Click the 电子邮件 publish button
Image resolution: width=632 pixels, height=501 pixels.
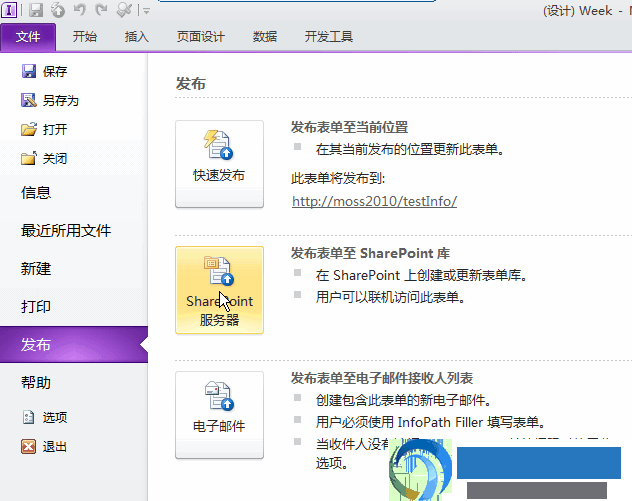[219, 415]
